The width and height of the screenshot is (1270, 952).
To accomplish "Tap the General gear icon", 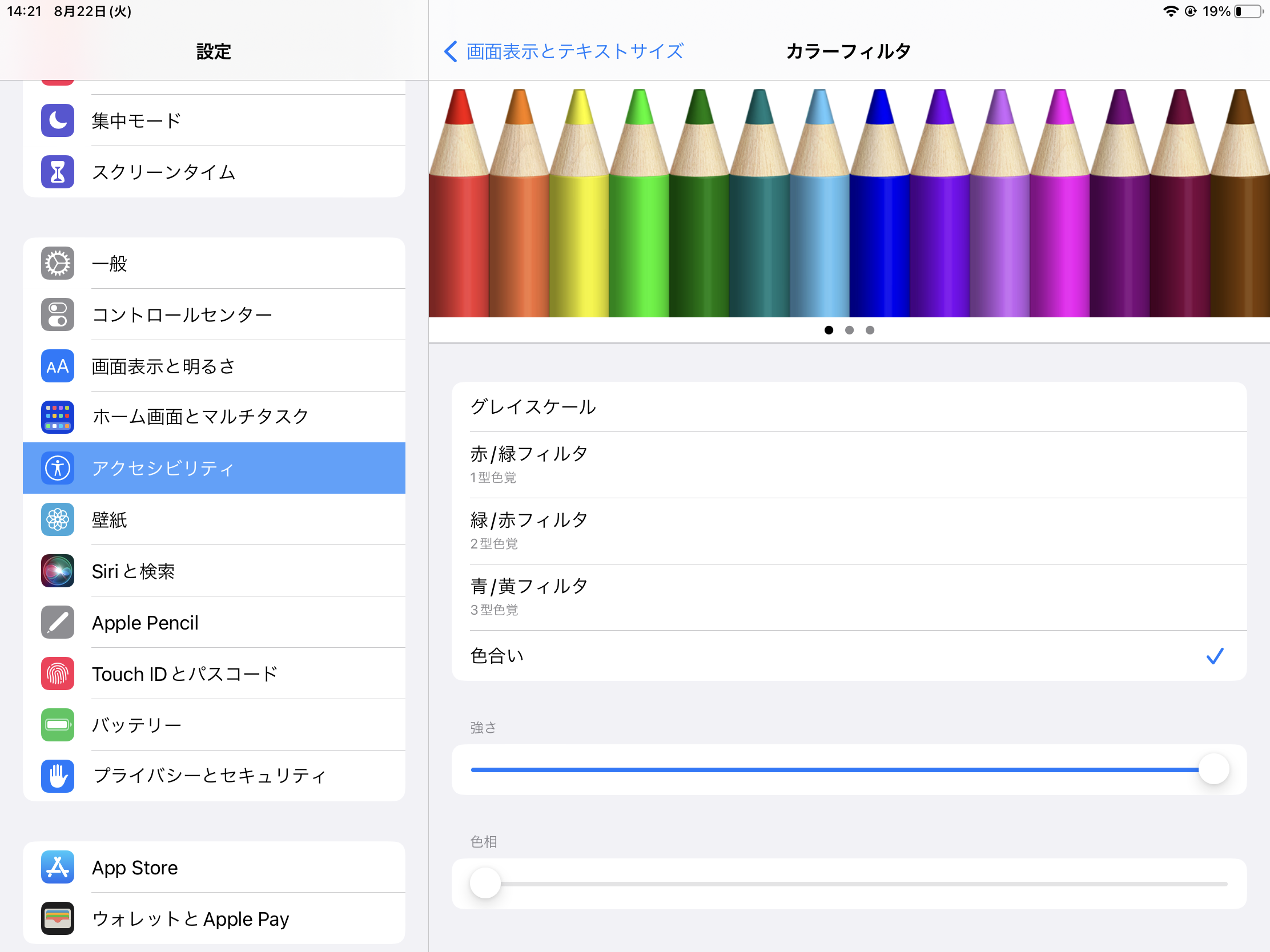I will click(58, 263).
